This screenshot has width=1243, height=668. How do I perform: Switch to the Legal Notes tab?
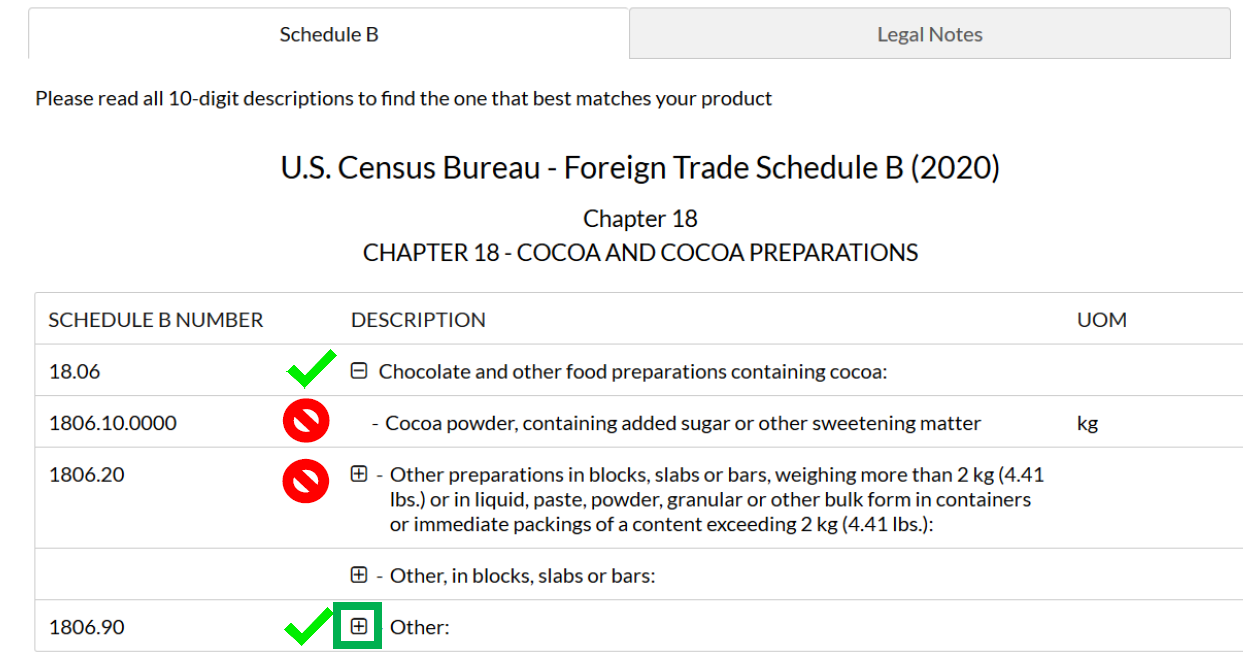tap(930, 34)
